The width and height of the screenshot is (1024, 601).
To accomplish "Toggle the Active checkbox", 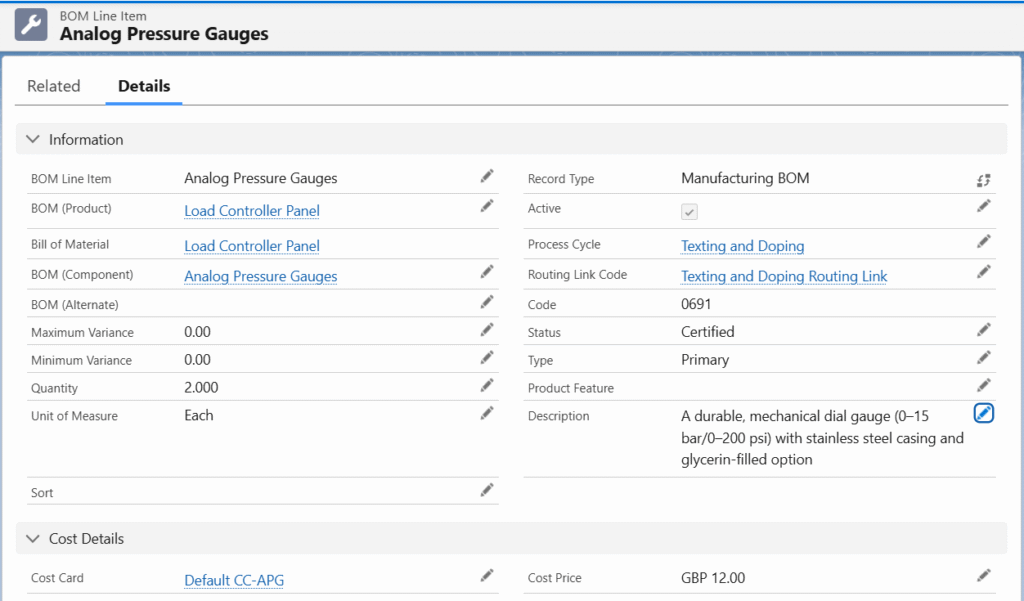I will pyautogui.click(x=690, y=211).
